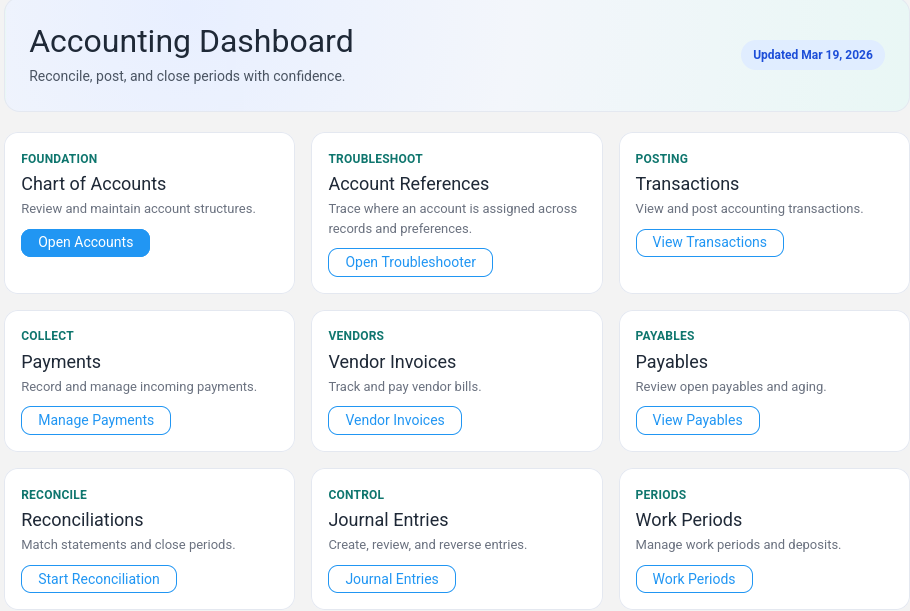Image resolution: width=910 pixels, height=611 pixels.
Task: Open the Journal Entries button
Action: pyautogui.click(x=392, y=579)
